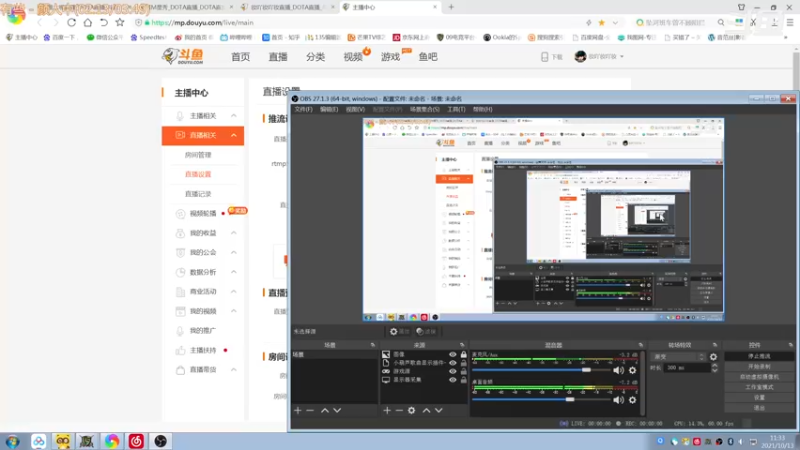
Task: Remove selected source with minus icon
Action: (399, 410)
